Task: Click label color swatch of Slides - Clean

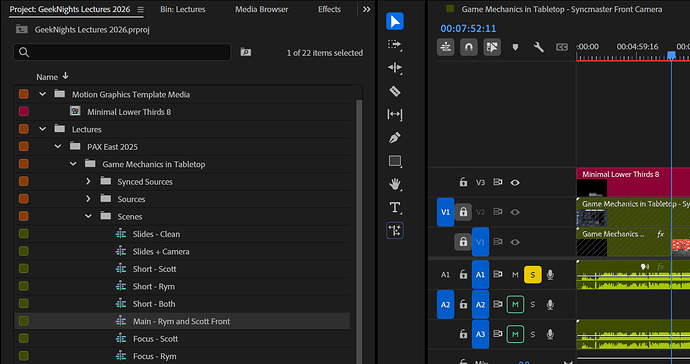Action: coord(24,234)
